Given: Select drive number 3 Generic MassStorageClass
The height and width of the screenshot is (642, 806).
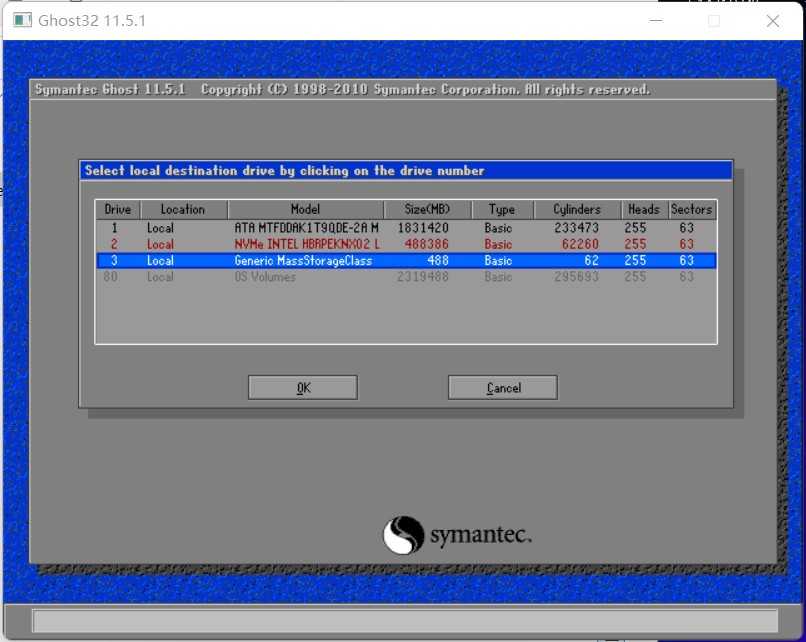Looking at the screenshot, I should pyautogui.click(x=406, y=261).
